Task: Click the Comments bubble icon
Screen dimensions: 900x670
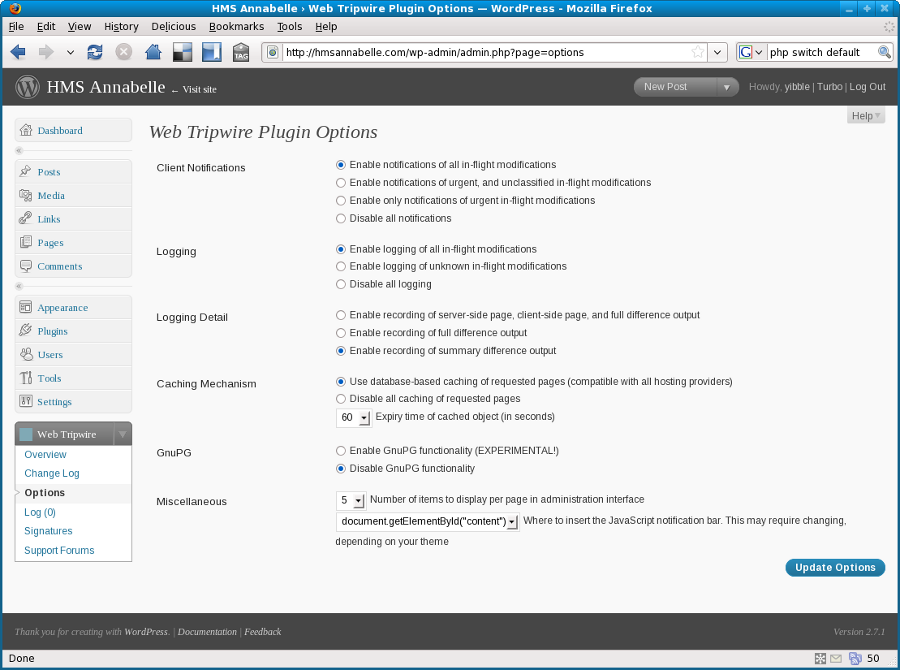Action: 25,266
